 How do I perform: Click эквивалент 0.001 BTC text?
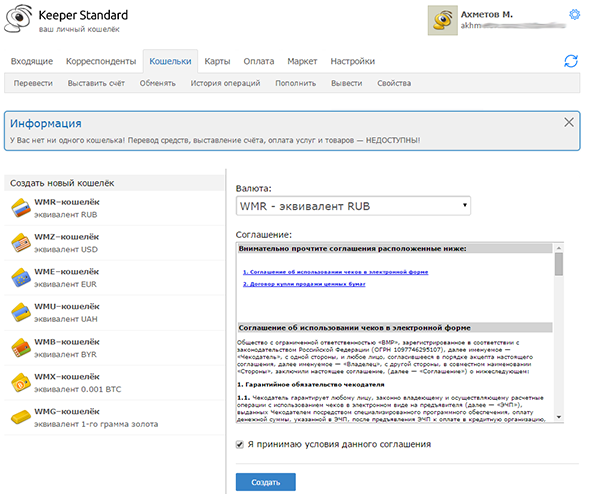click(78, 389)
